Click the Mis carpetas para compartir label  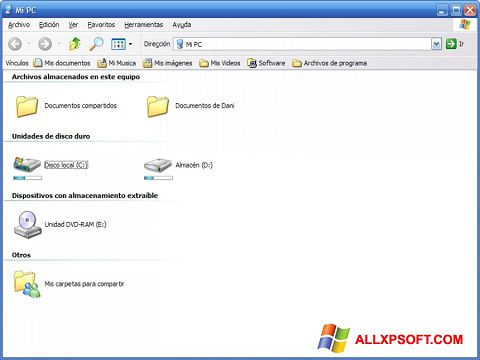[84, 284]
